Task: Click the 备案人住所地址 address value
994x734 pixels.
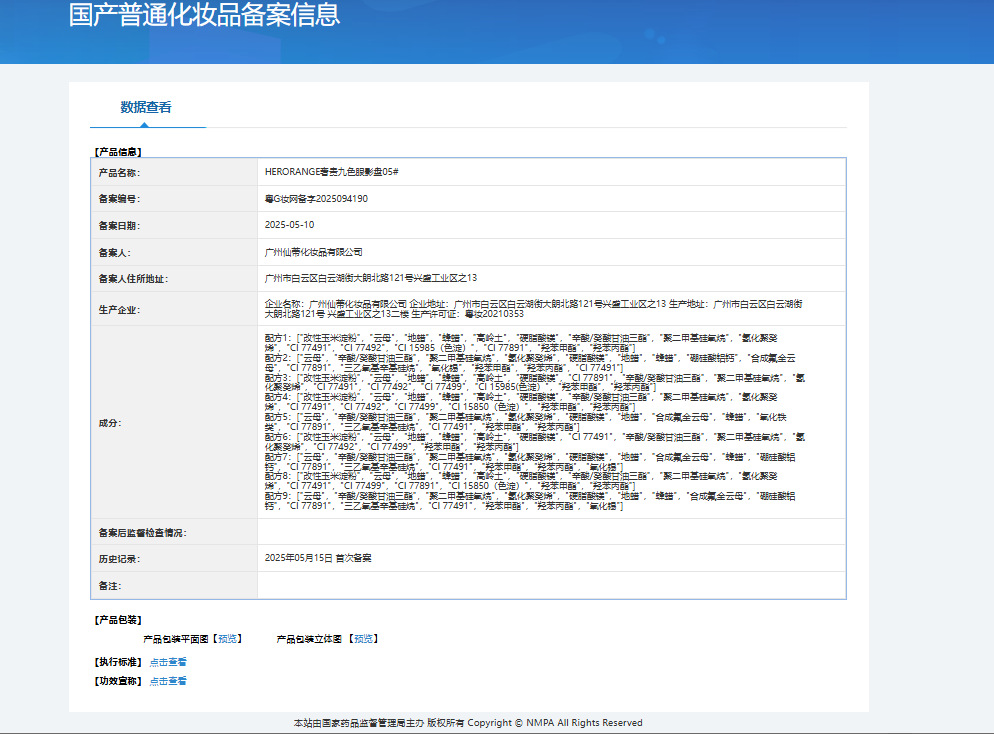Action: tap(371, 278)
